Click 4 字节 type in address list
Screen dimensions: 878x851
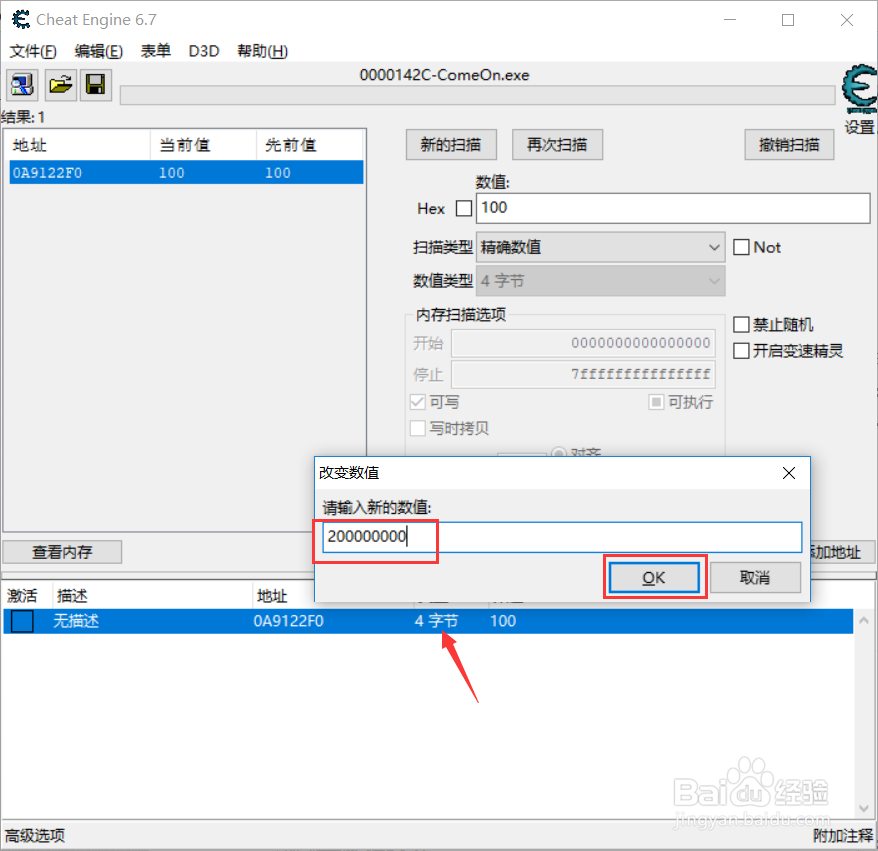click(436, 621)
